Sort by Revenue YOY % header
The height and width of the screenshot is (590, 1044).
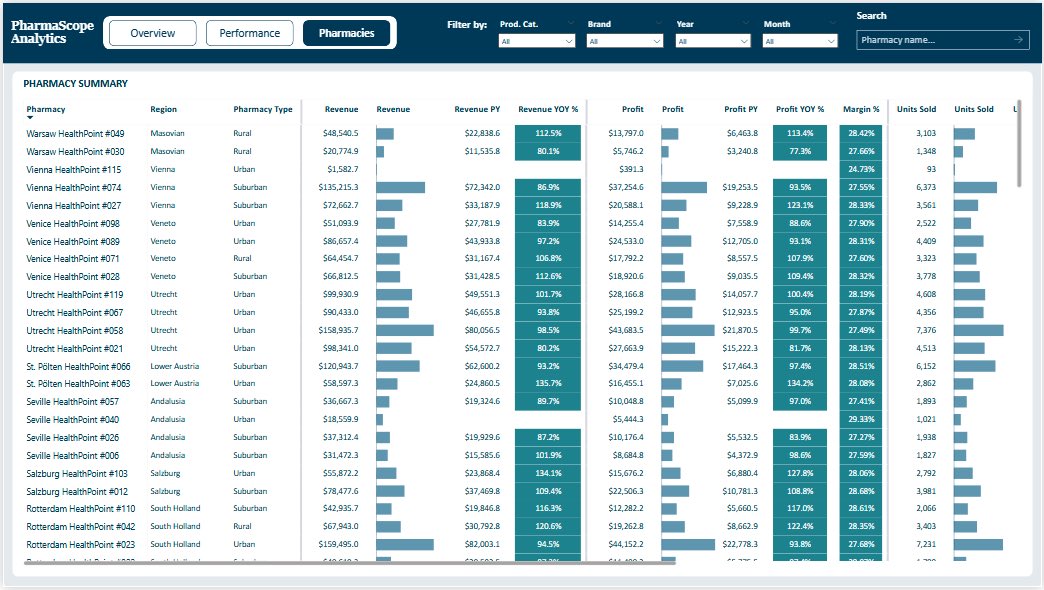(x=548, y=109)
